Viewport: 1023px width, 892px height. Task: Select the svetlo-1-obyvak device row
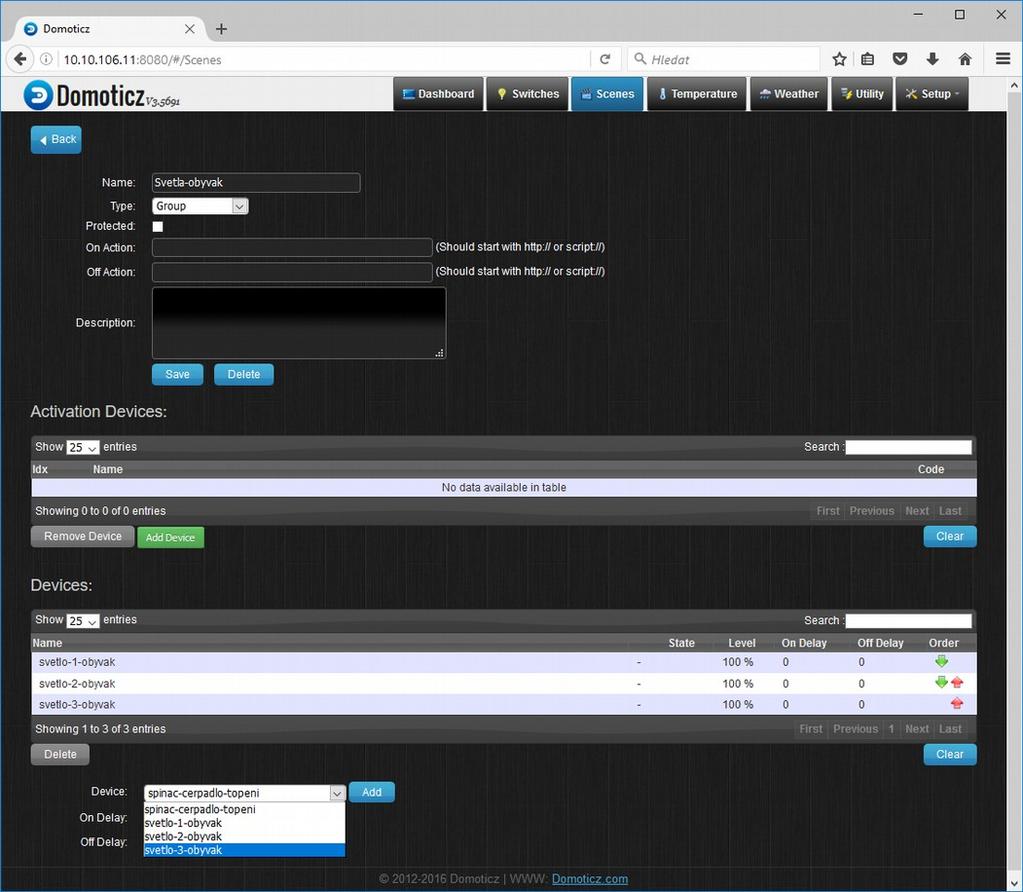(504, 662)
